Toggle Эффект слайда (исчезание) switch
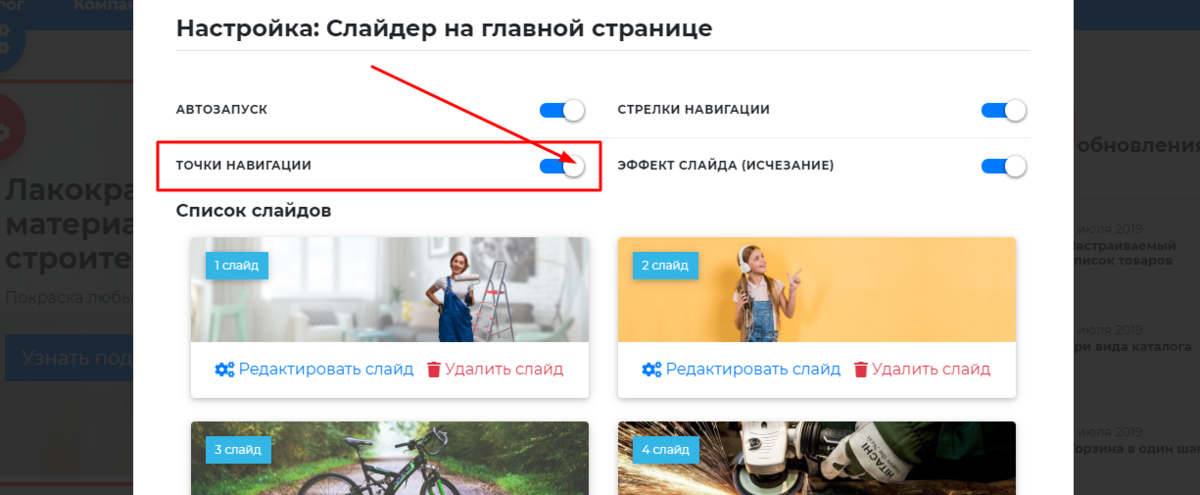This screenshot has height=495, width=1200. (1004, 166)
